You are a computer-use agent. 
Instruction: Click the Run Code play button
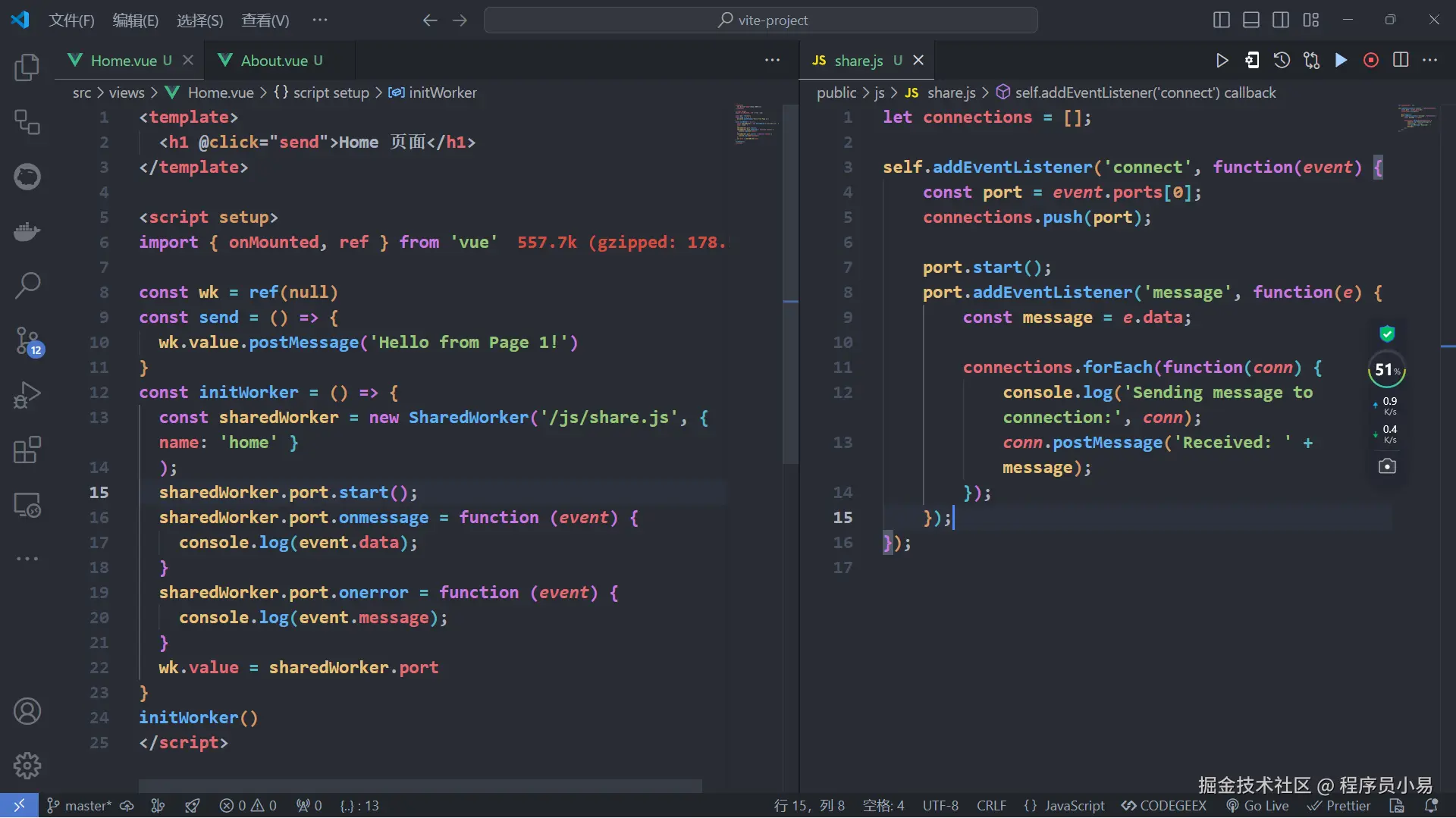[x=1222, y=61]
